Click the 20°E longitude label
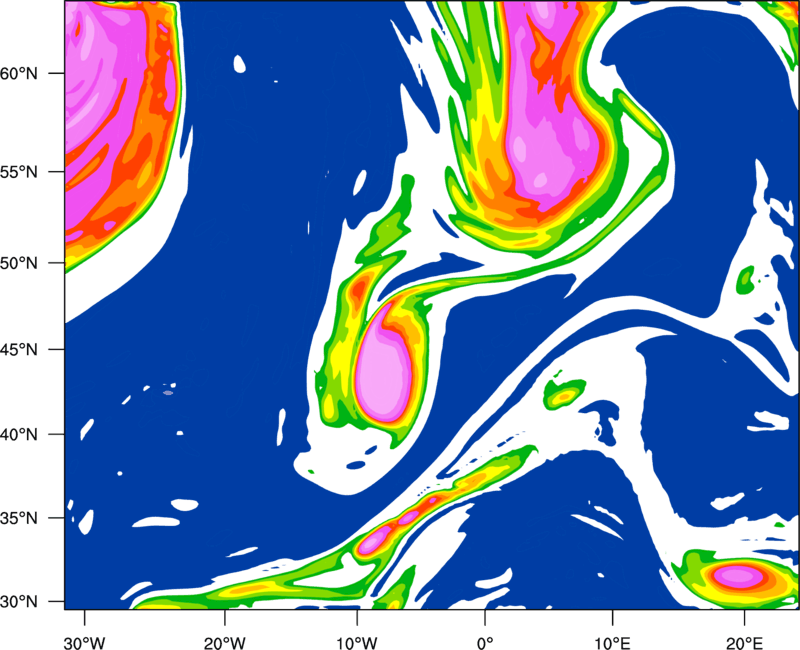Image resolution: width=800 pixels, height=650 pixels. pyautogui.click(x=744, y=643)
